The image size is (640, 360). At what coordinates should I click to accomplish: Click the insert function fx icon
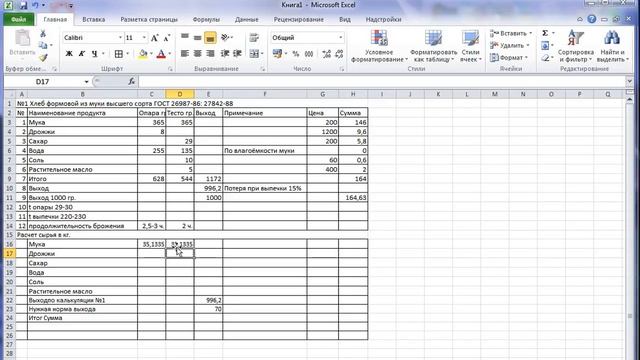pyautogui.click(x=131, y=82)
